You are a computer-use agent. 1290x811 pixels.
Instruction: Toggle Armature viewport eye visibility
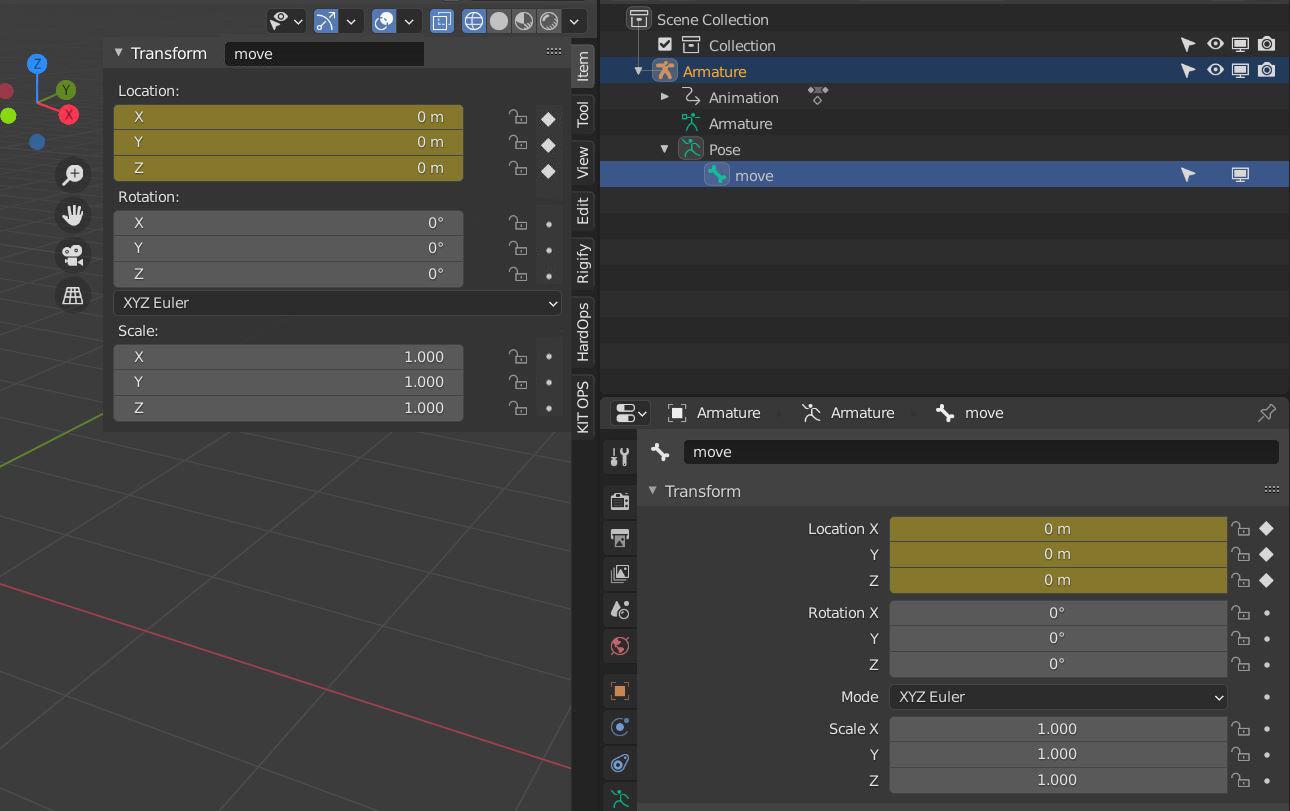click(1215, 71)
